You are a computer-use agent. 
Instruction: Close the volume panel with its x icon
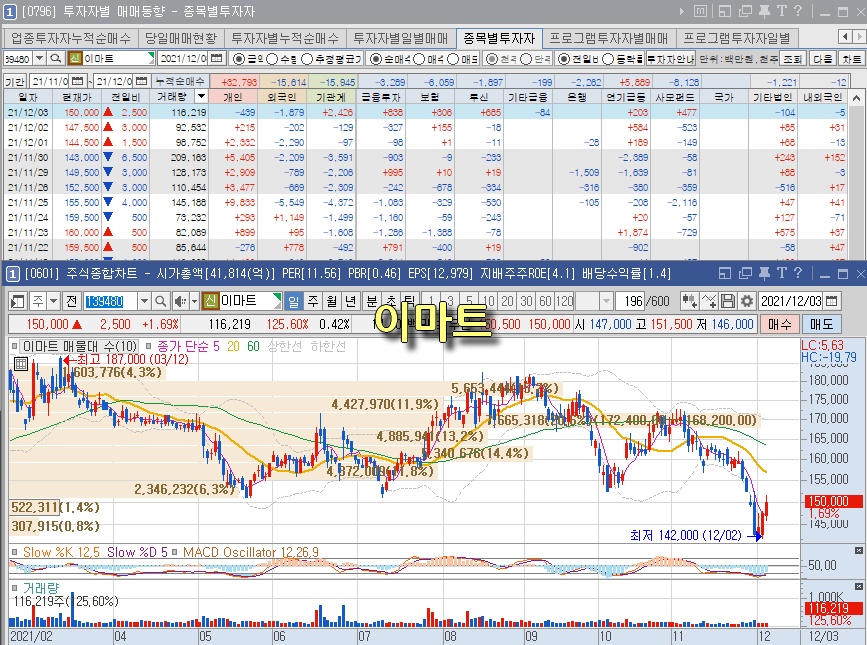pos(858,586)
